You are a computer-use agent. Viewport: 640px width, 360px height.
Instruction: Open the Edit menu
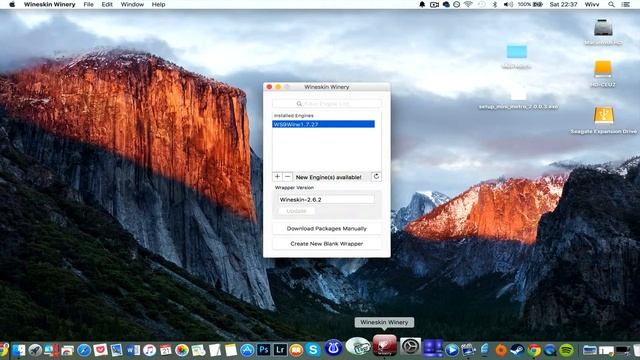point(107,4)
